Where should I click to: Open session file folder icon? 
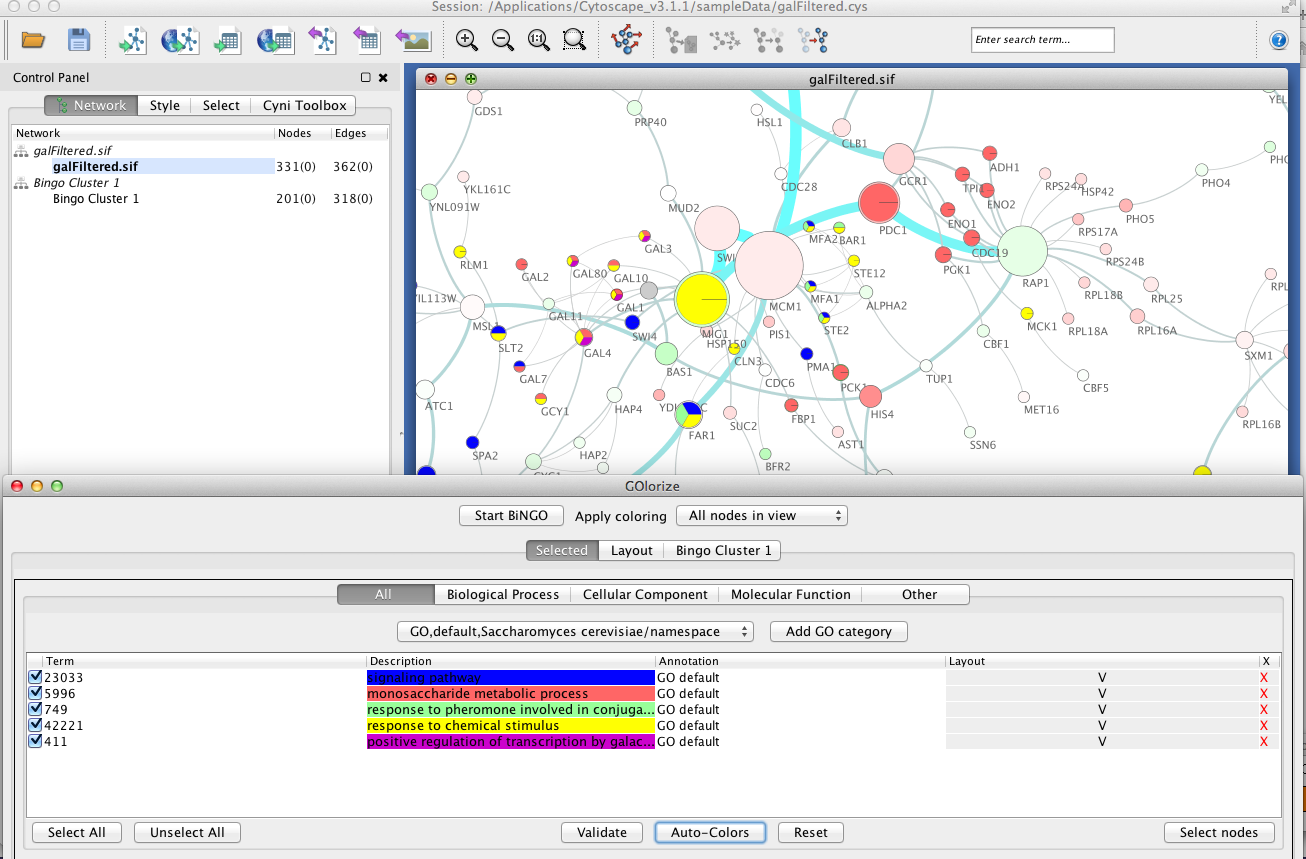click(x=33, y=40)
